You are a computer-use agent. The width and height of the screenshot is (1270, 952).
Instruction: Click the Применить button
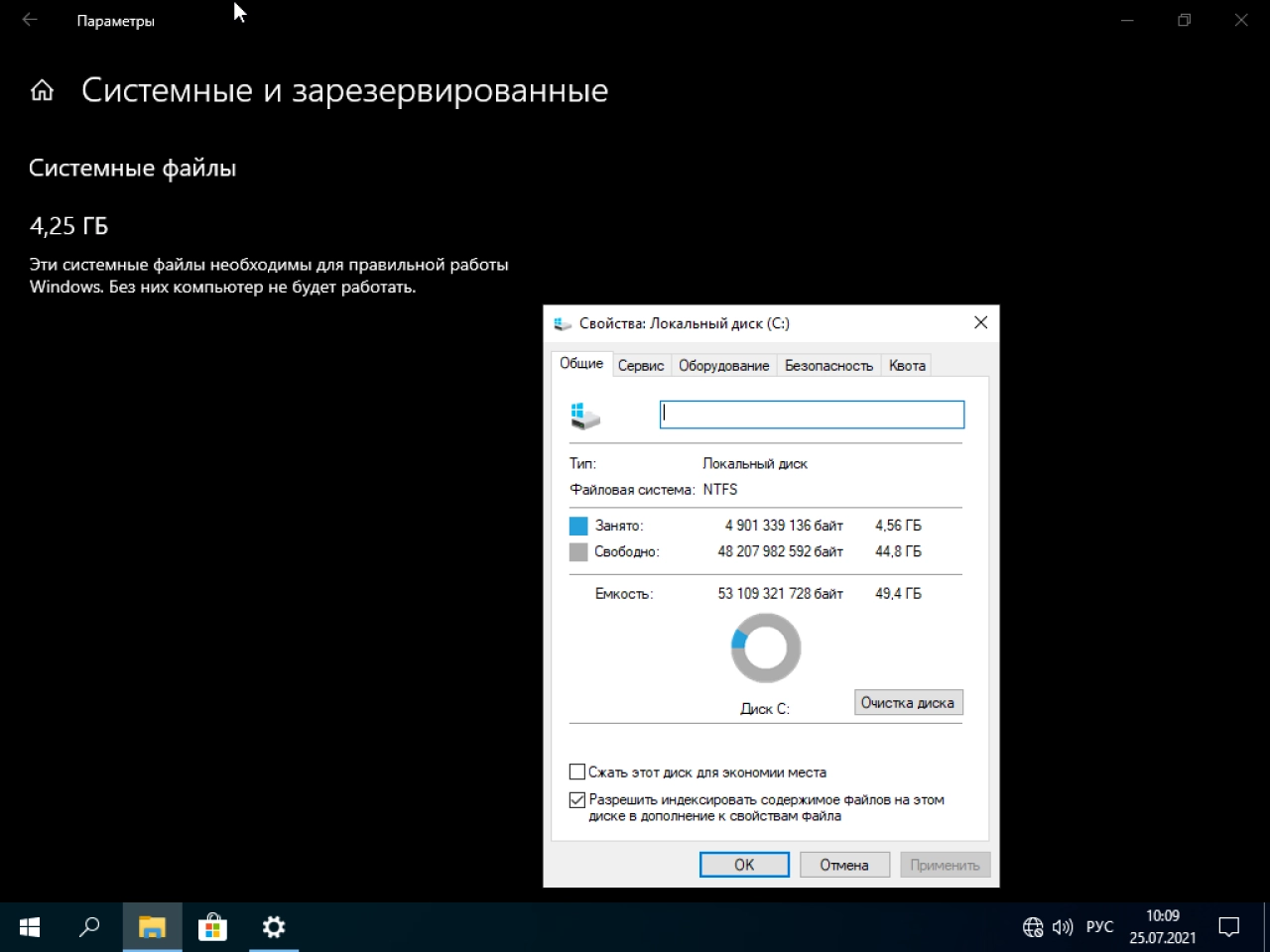(945, 865)
